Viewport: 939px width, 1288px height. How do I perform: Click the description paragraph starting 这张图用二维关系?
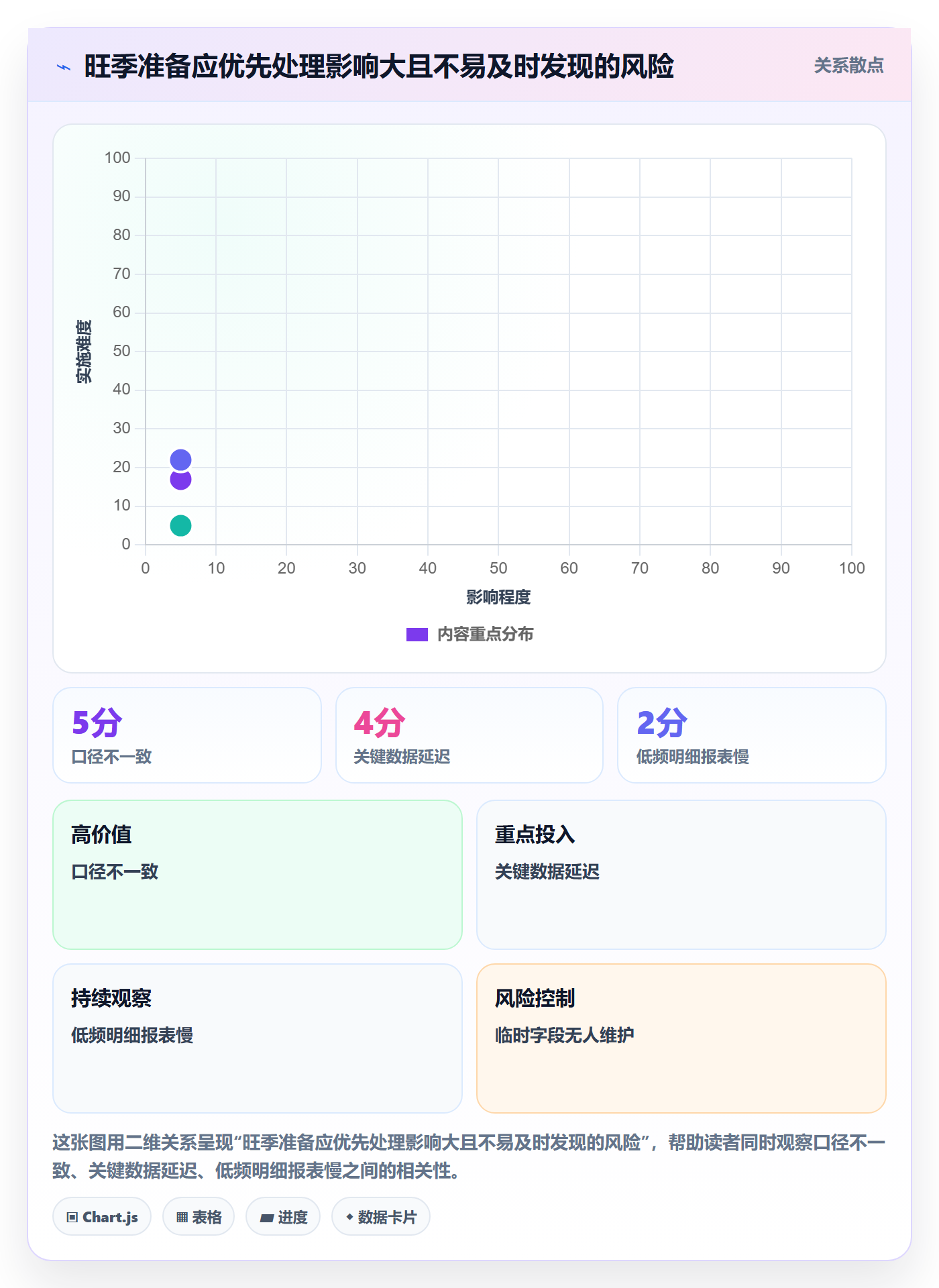pyautogui.click(x=469, y=1157)
